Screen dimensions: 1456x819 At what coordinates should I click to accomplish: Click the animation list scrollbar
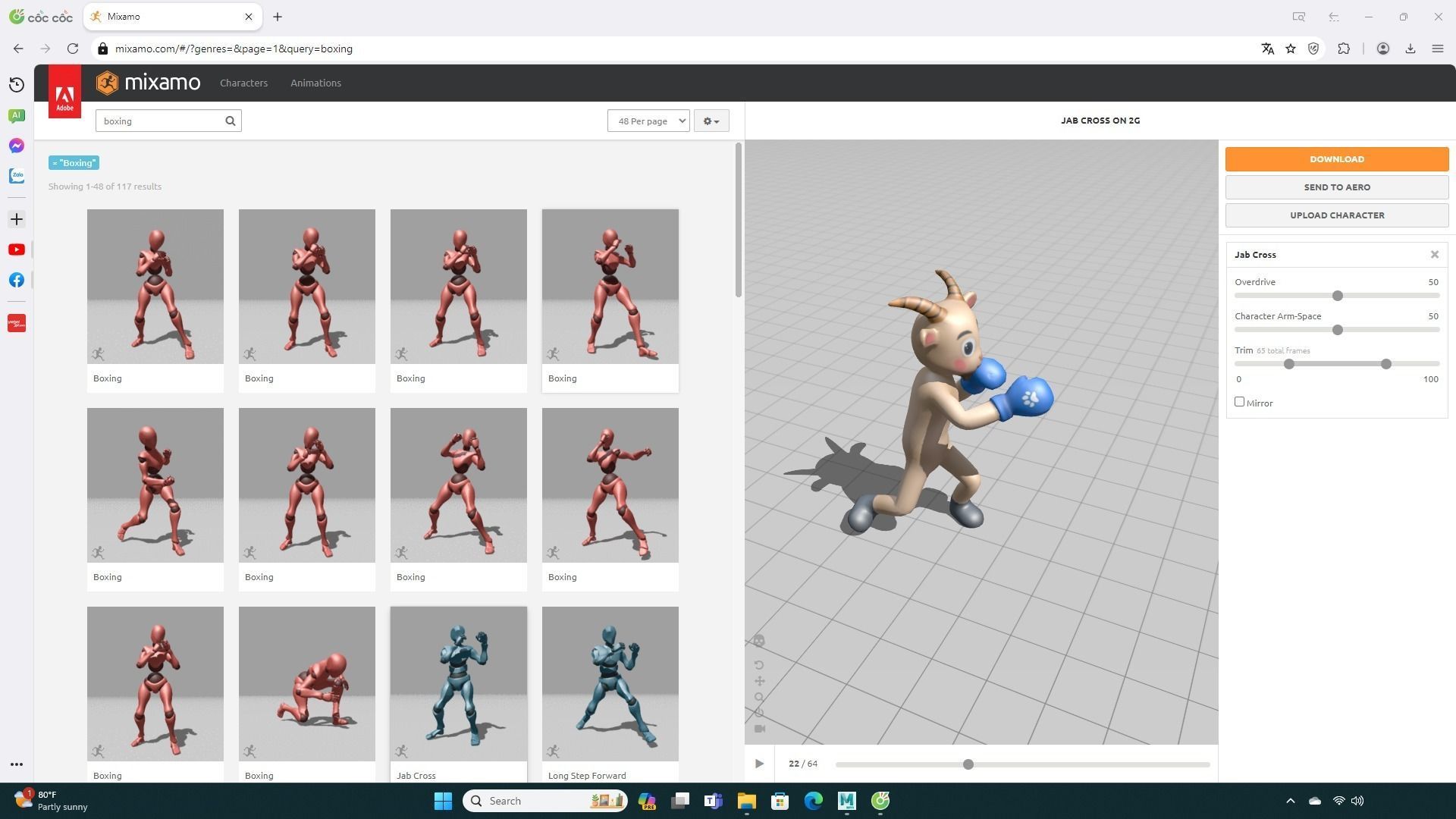738,220
